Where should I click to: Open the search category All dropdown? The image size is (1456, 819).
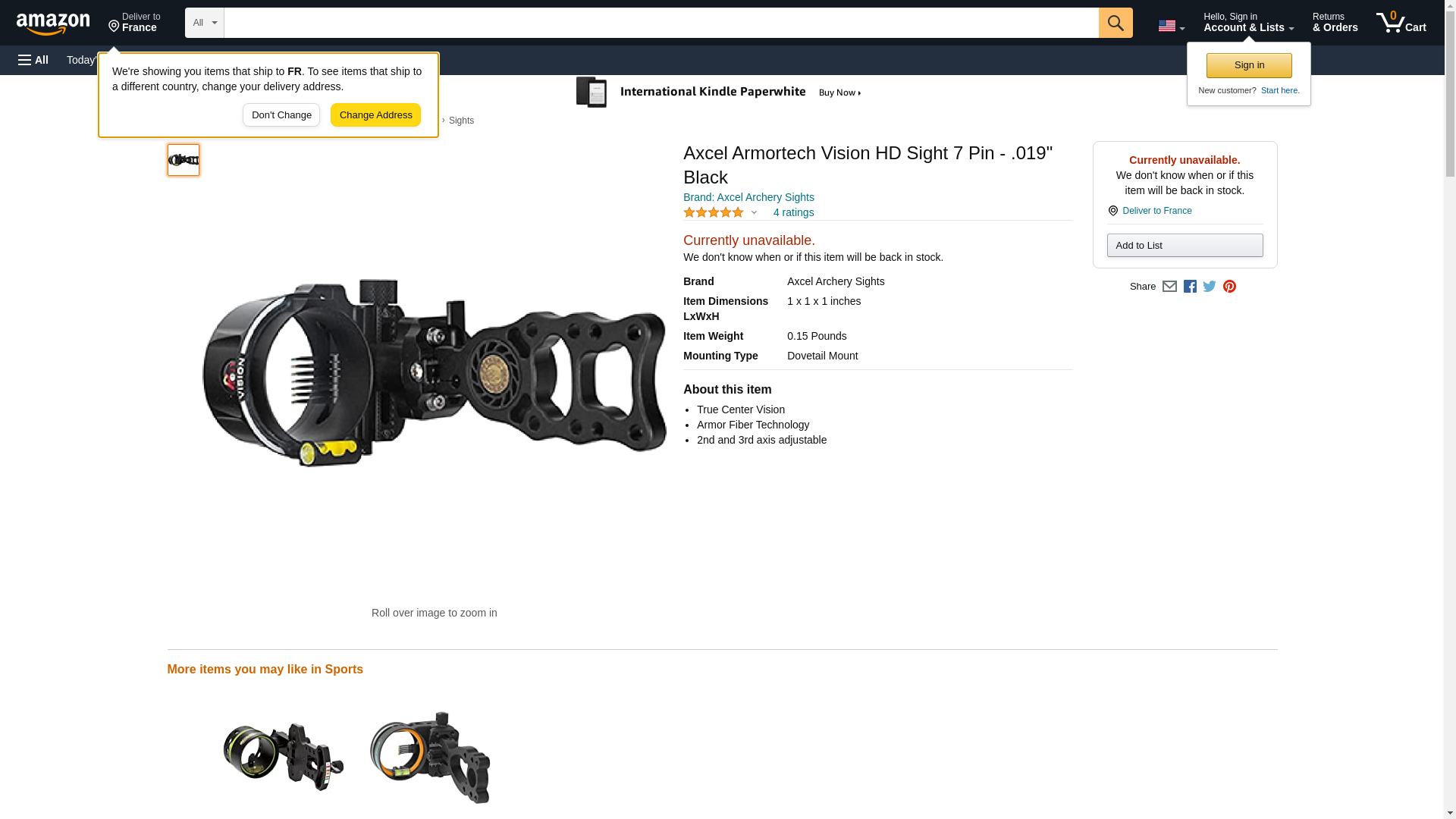(205, 23)
